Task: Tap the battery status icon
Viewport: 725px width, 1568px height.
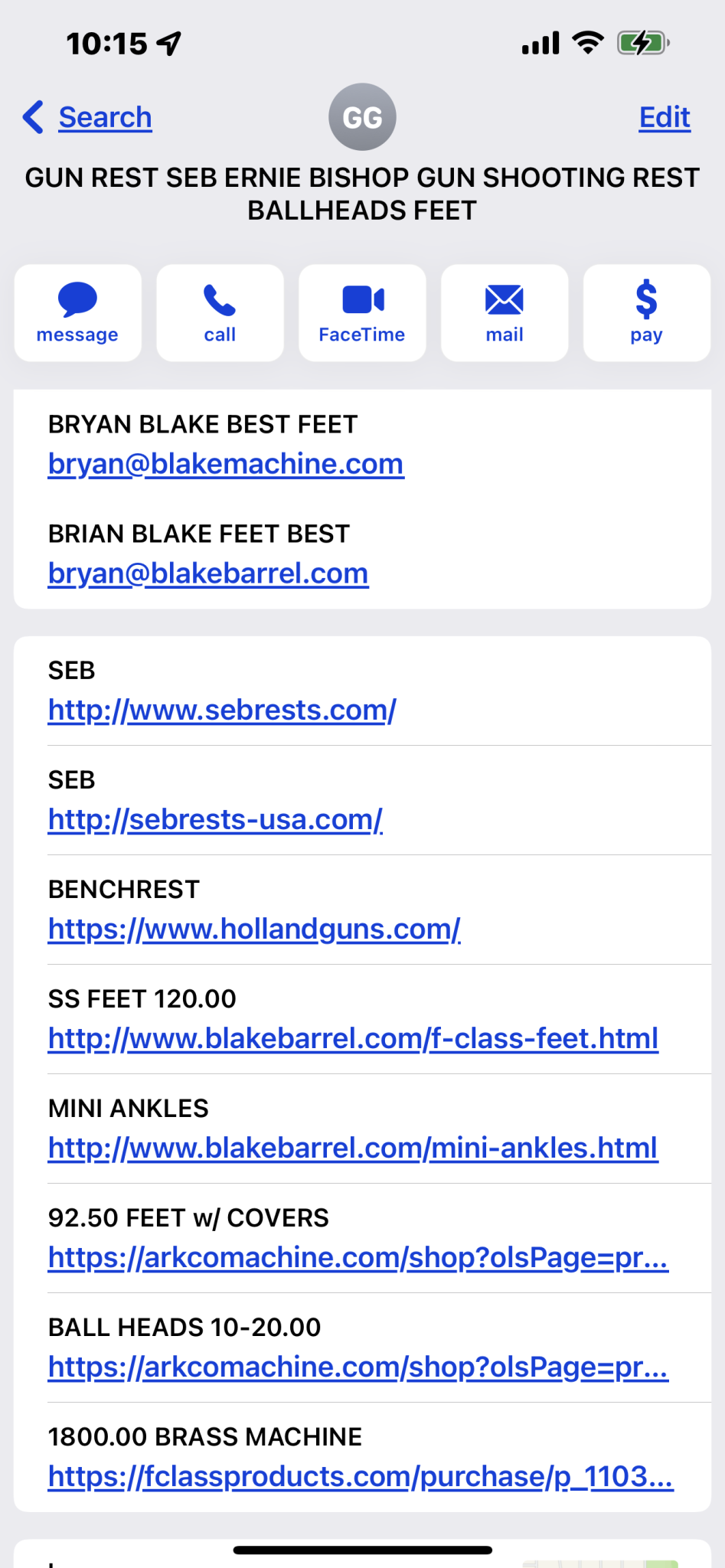Action: pyautogui.click(x=643, y=44)
